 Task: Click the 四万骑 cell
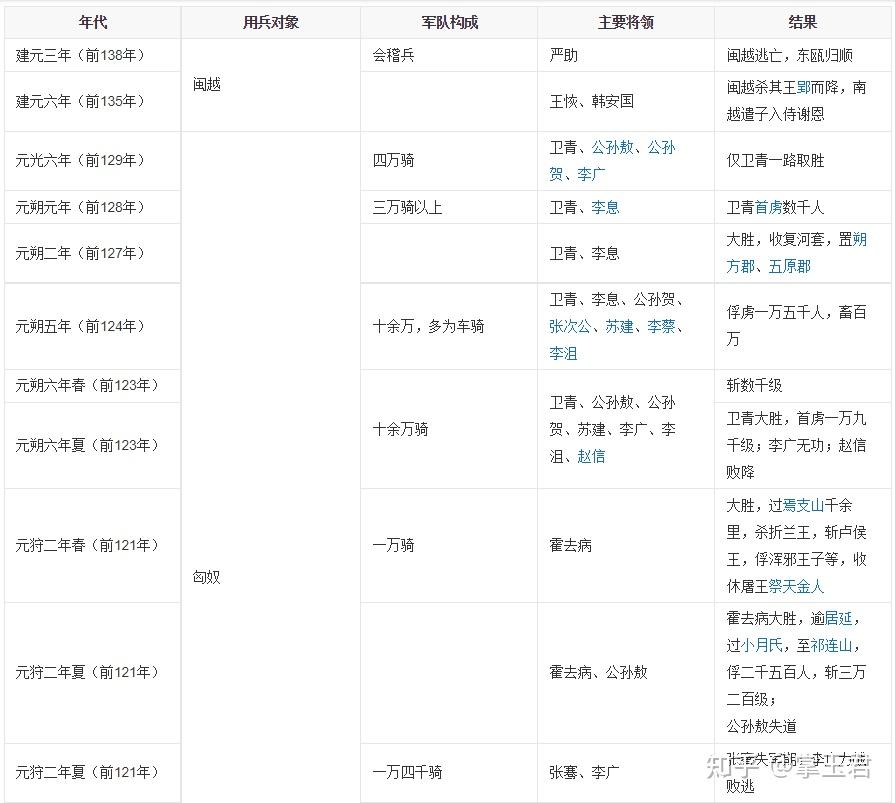pos(449,161)
